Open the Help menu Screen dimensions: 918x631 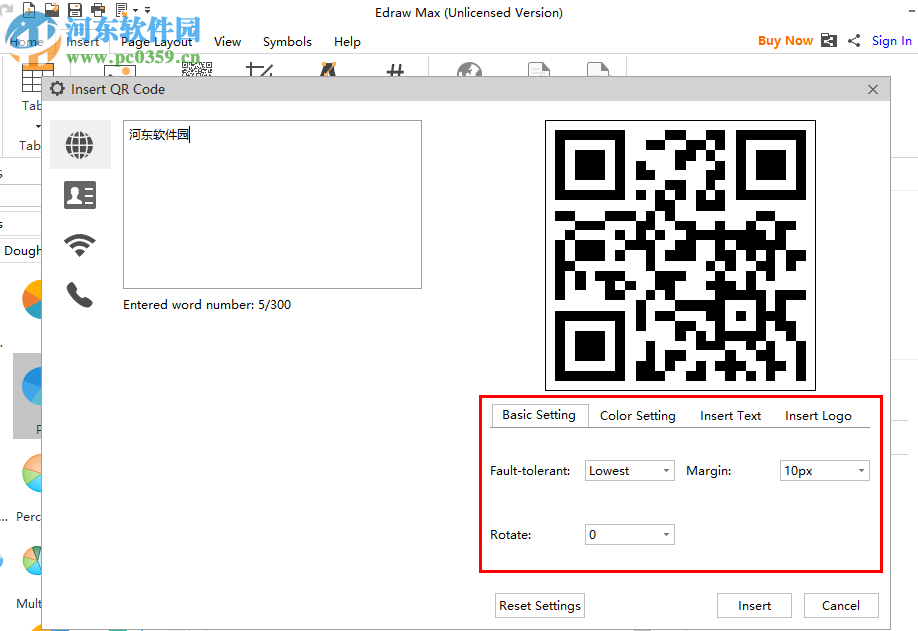[x=347, y=42]
